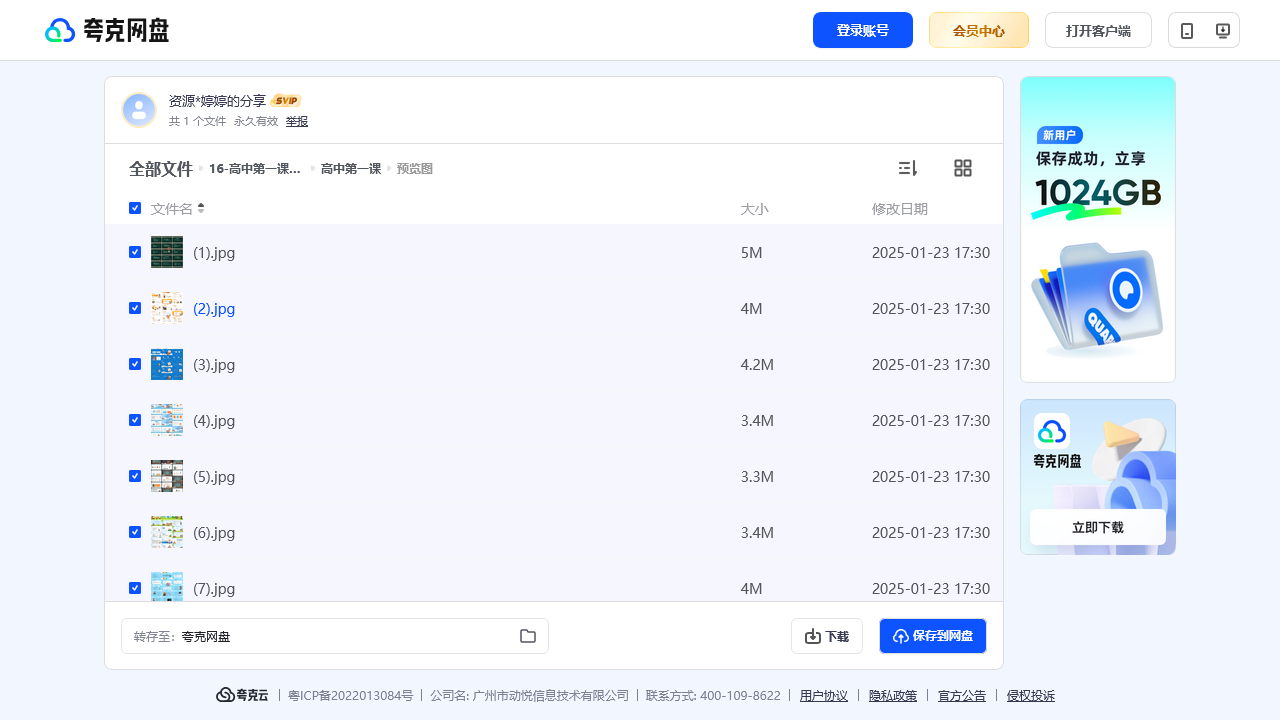Open the destination folder picker icon

pyautogui.click(x=528, y=636)
